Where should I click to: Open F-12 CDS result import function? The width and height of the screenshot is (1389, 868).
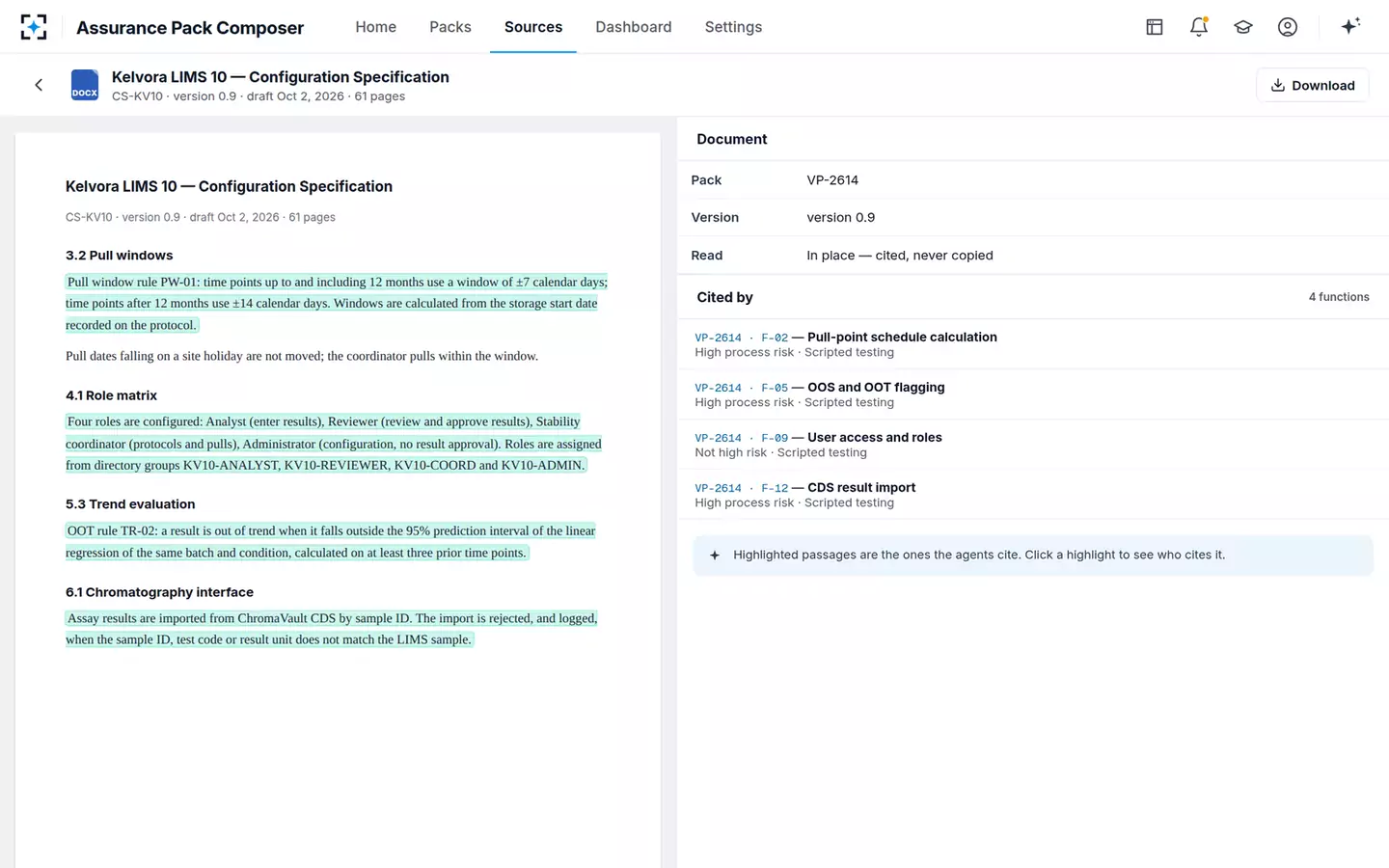tap(1033, 495)
